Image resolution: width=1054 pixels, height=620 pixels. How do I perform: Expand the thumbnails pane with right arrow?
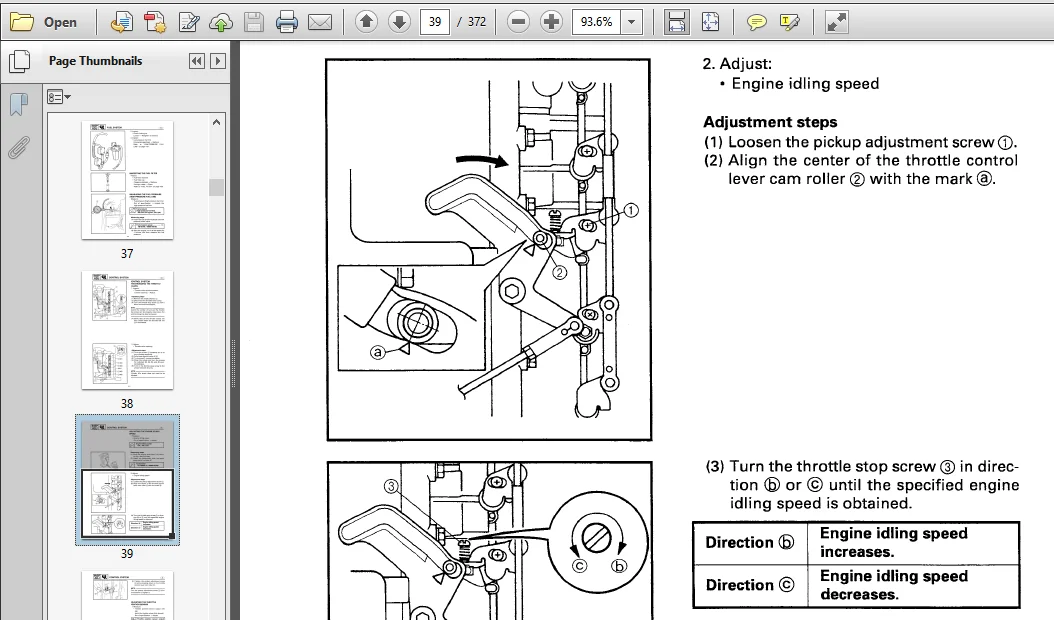click(218, 61)
